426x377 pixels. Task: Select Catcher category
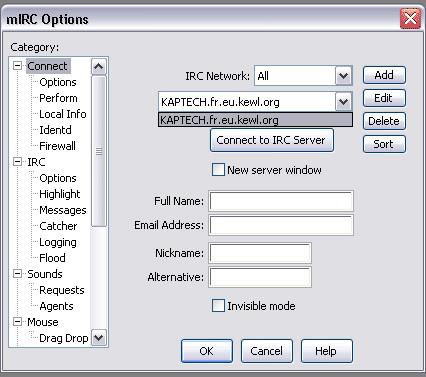[x=58, y=226]
